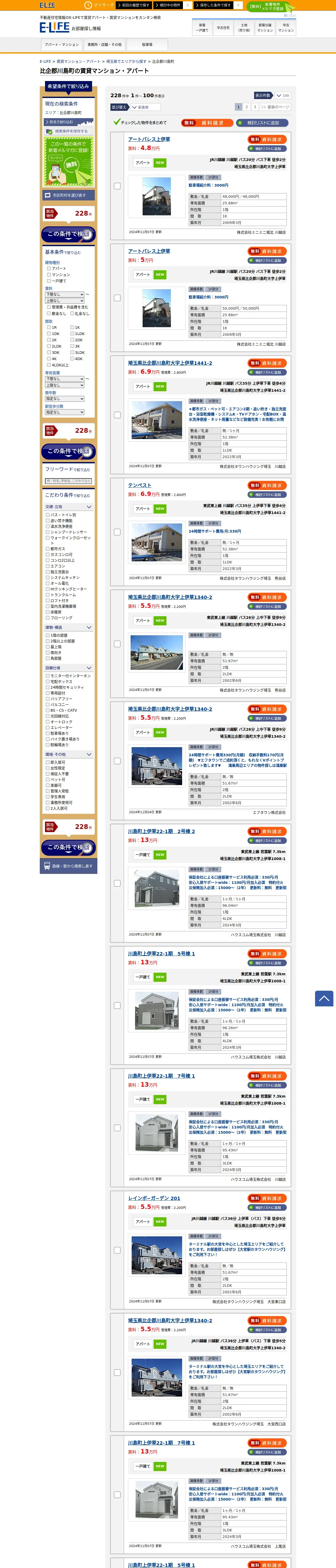Switch to 事務所・店舗・その他 tab
Viewport: 336px width, 1568px height.
(104, 44)
